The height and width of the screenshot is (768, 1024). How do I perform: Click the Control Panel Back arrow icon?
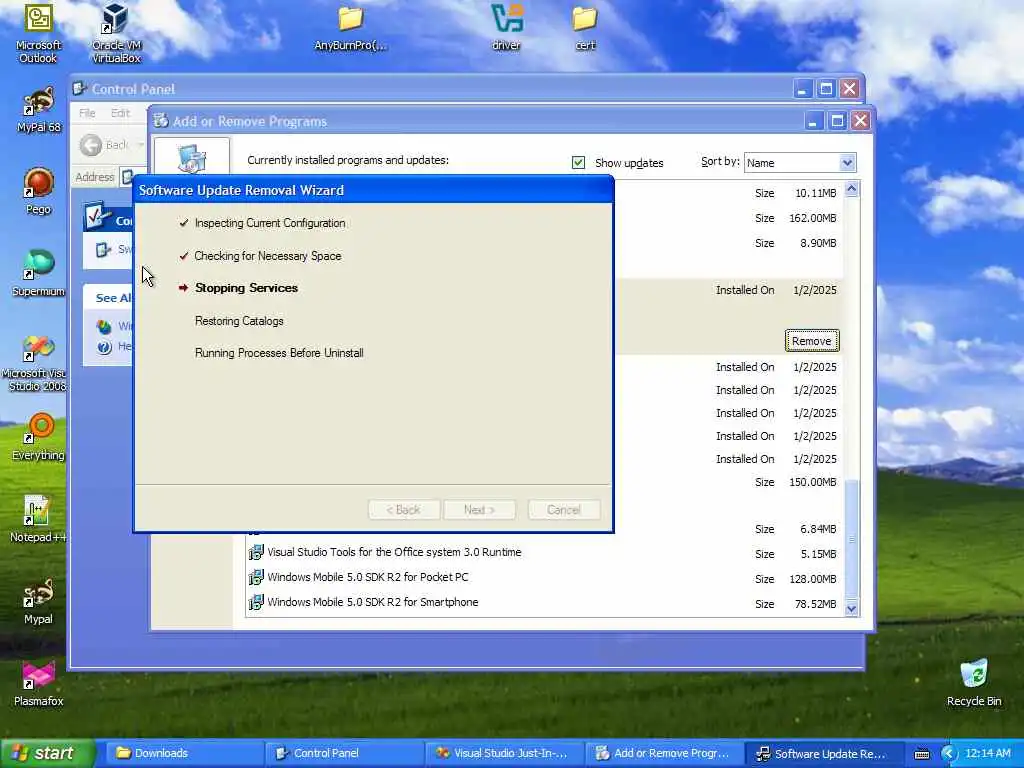(91, 145)
